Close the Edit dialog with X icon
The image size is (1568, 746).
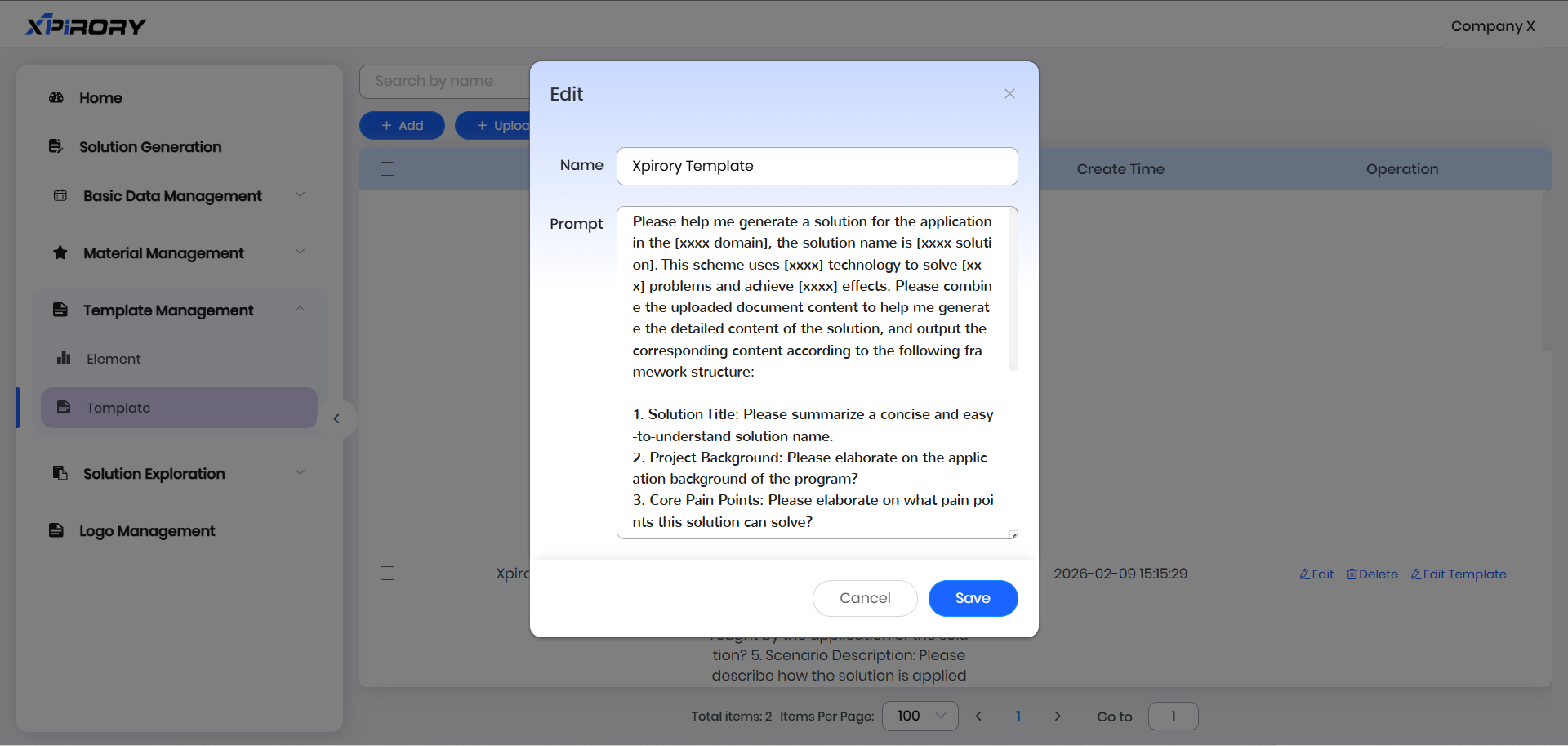pyautogui.click(x=1009, y=94)
